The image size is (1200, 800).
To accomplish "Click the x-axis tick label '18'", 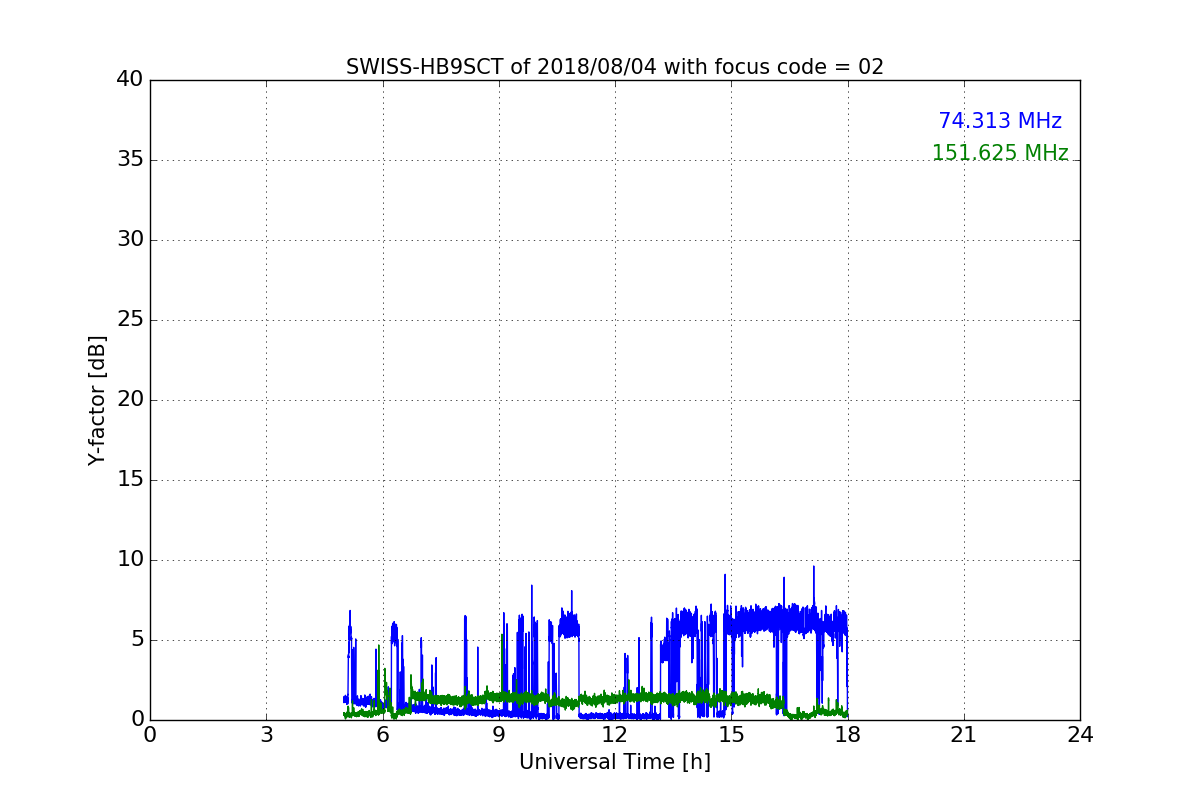I will [x=848, y=735].
